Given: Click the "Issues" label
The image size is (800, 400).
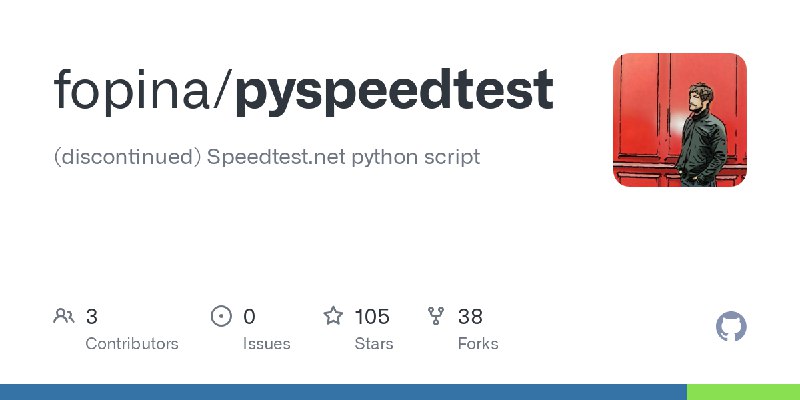Looking at the screenshot, I should click(266, 343).
